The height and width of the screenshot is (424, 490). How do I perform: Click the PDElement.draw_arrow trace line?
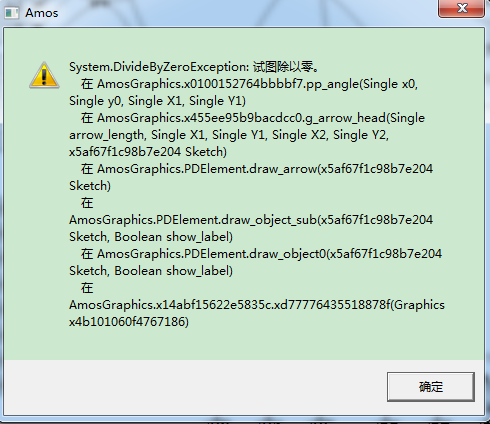coord(257,169)
